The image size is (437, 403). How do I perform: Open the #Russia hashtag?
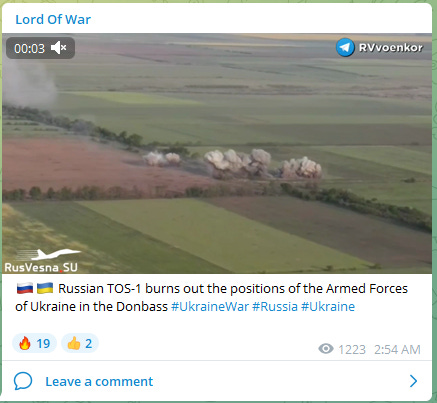[275, 306]
